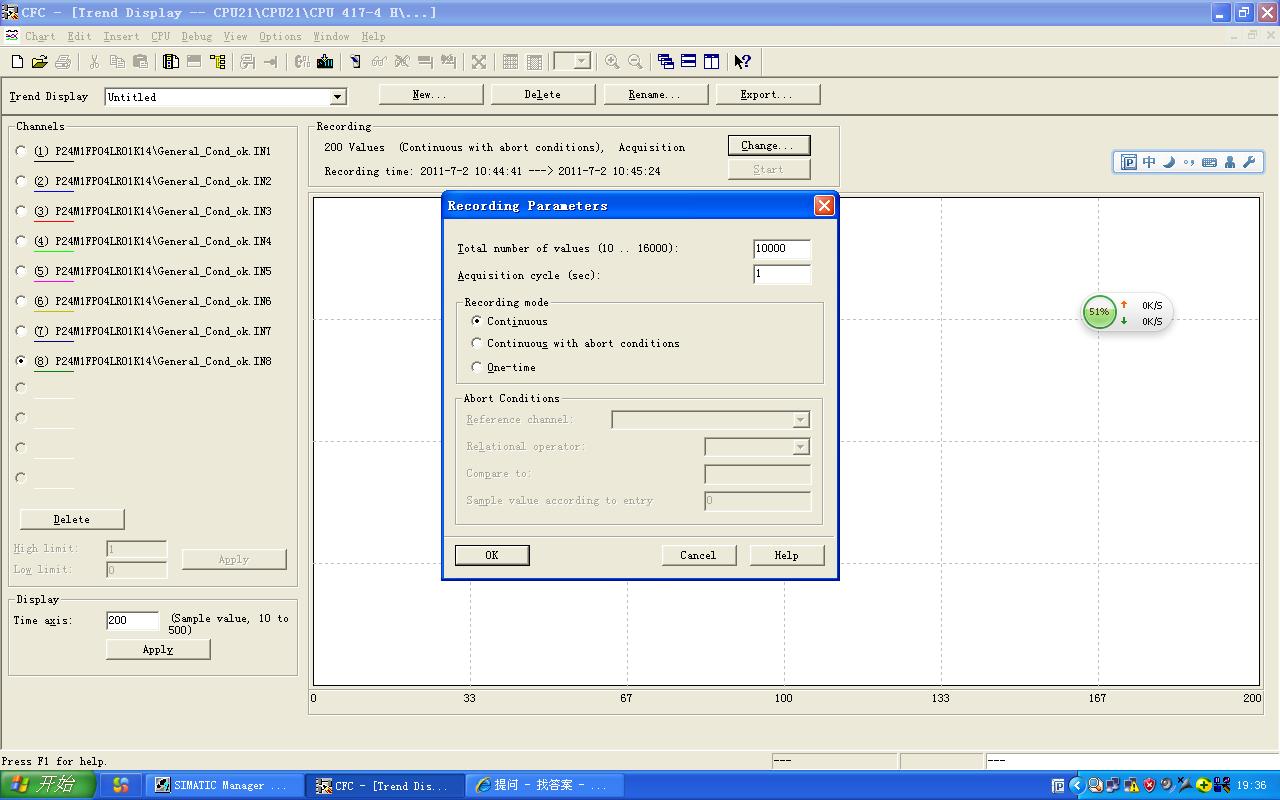Click the moon icon in IME bar
Image resolution: width=1280 pixels, height=800 pixels.
point(1169,162)
